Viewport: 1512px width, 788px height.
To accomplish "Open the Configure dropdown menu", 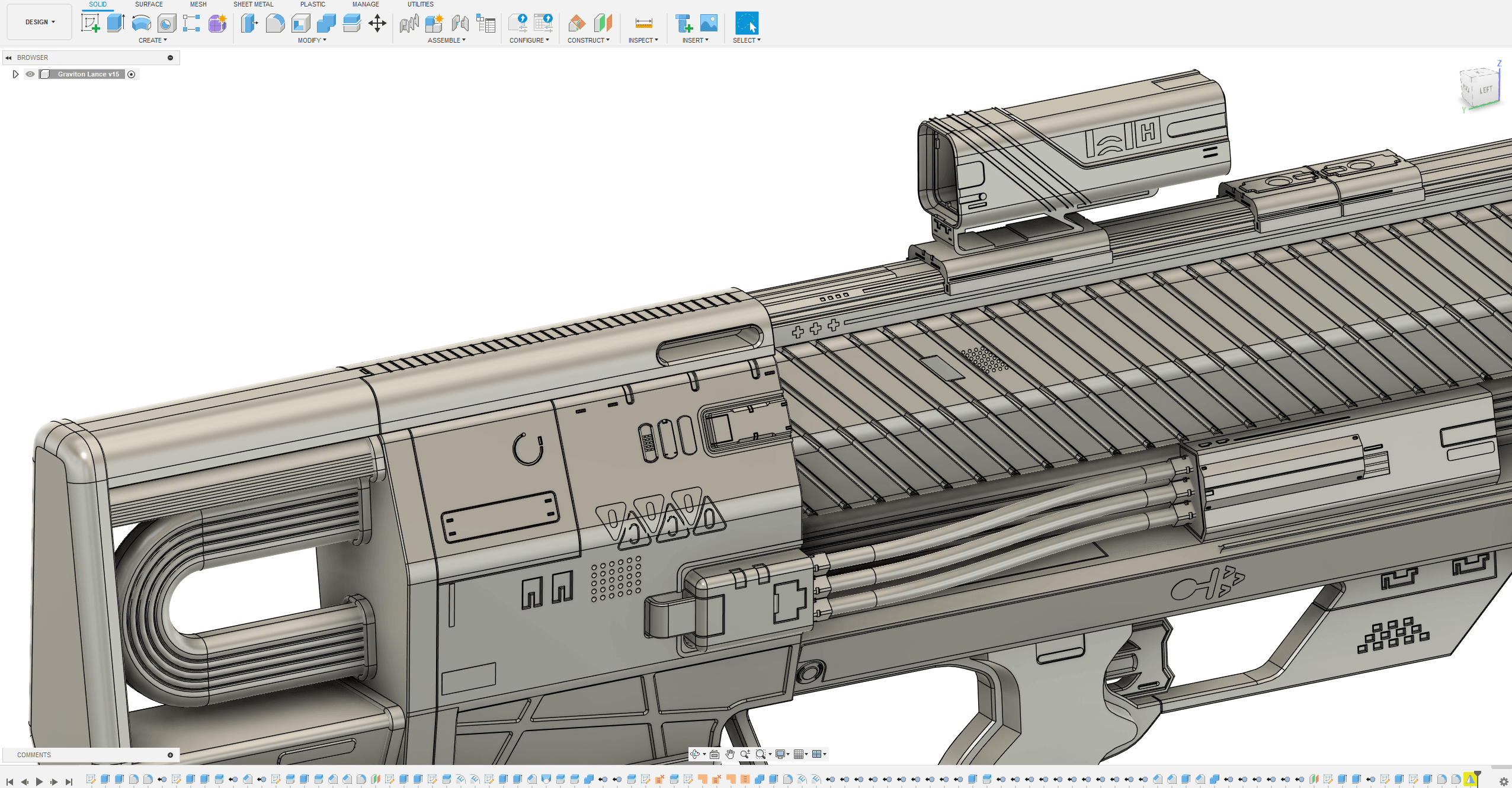I will point(529,40).
